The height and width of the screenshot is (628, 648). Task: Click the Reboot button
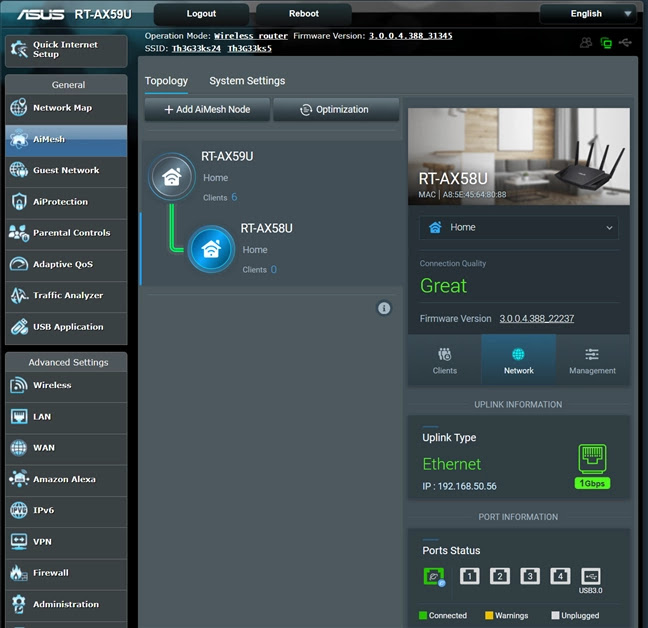tap(304, 14)
